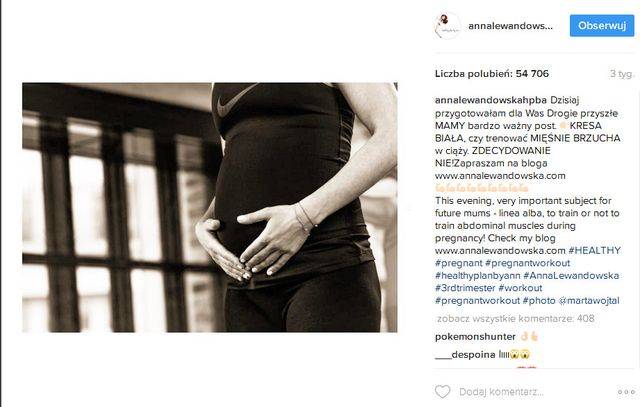Open the #AnnaLewandowska hashtag
Viewport: 640px width, 407px height.
571,276
